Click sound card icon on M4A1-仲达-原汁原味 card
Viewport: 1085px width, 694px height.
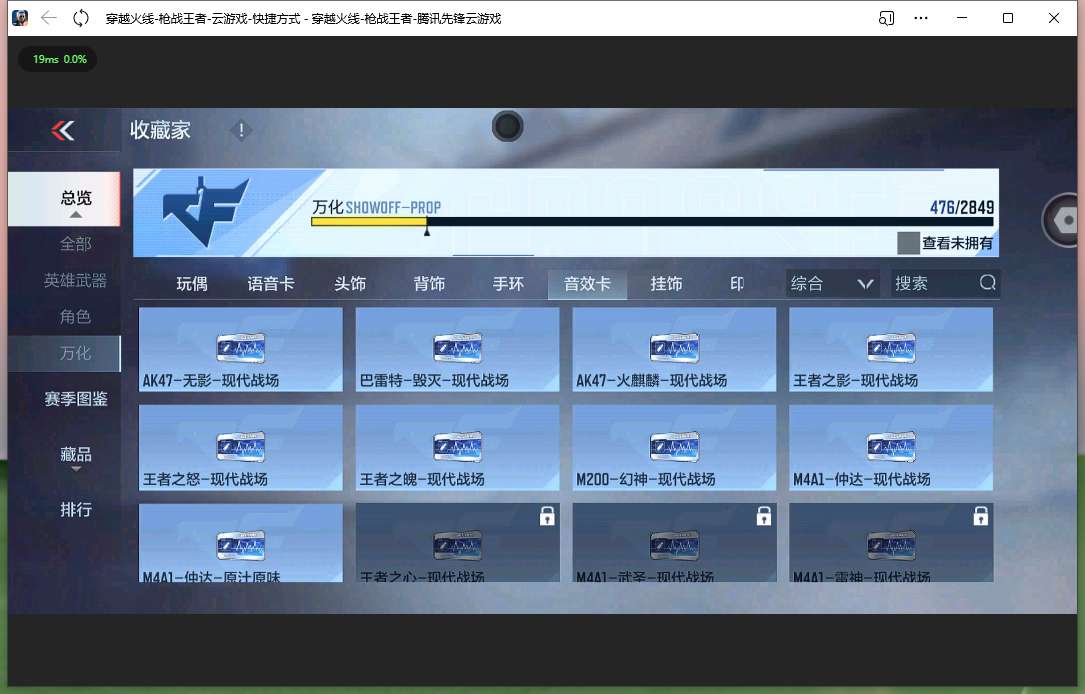241,546
